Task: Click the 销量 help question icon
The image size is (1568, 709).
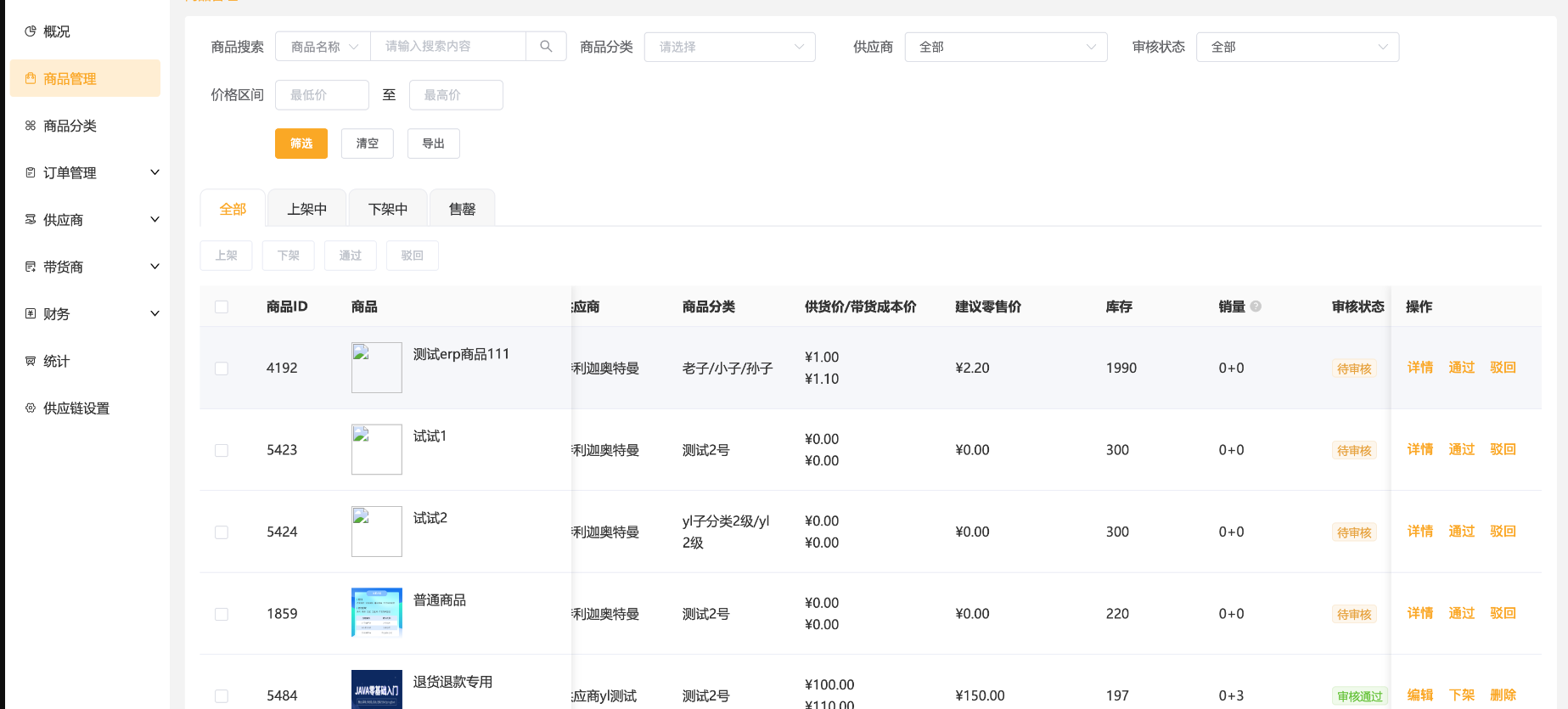Action: [x=1256, y=307]
